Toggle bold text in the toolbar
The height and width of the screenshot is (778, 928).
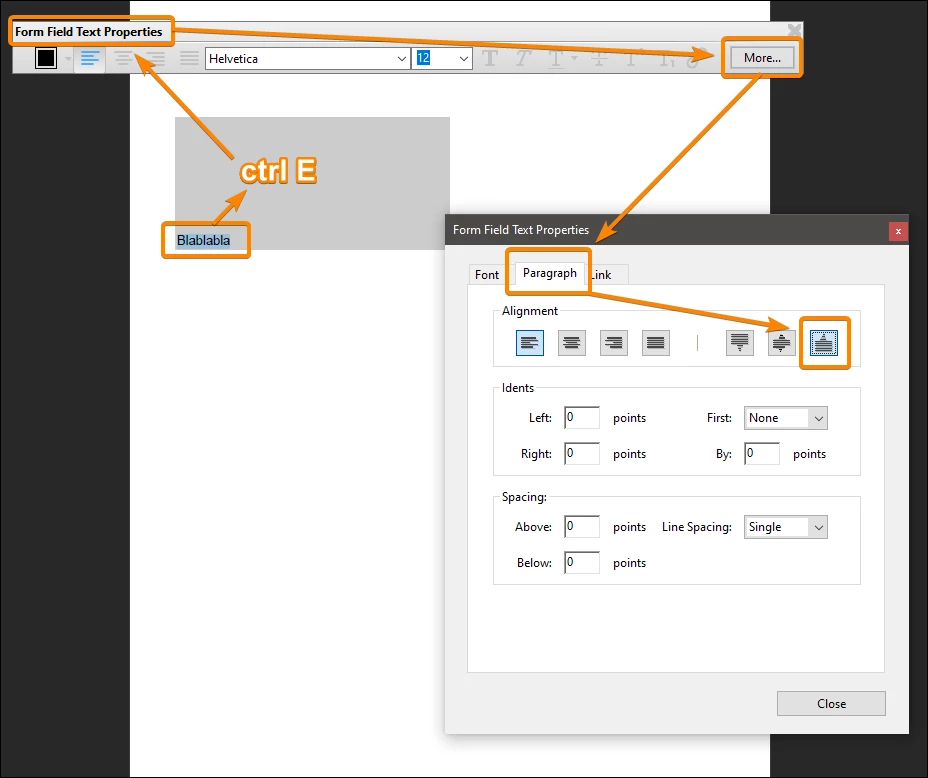point(489,59)
